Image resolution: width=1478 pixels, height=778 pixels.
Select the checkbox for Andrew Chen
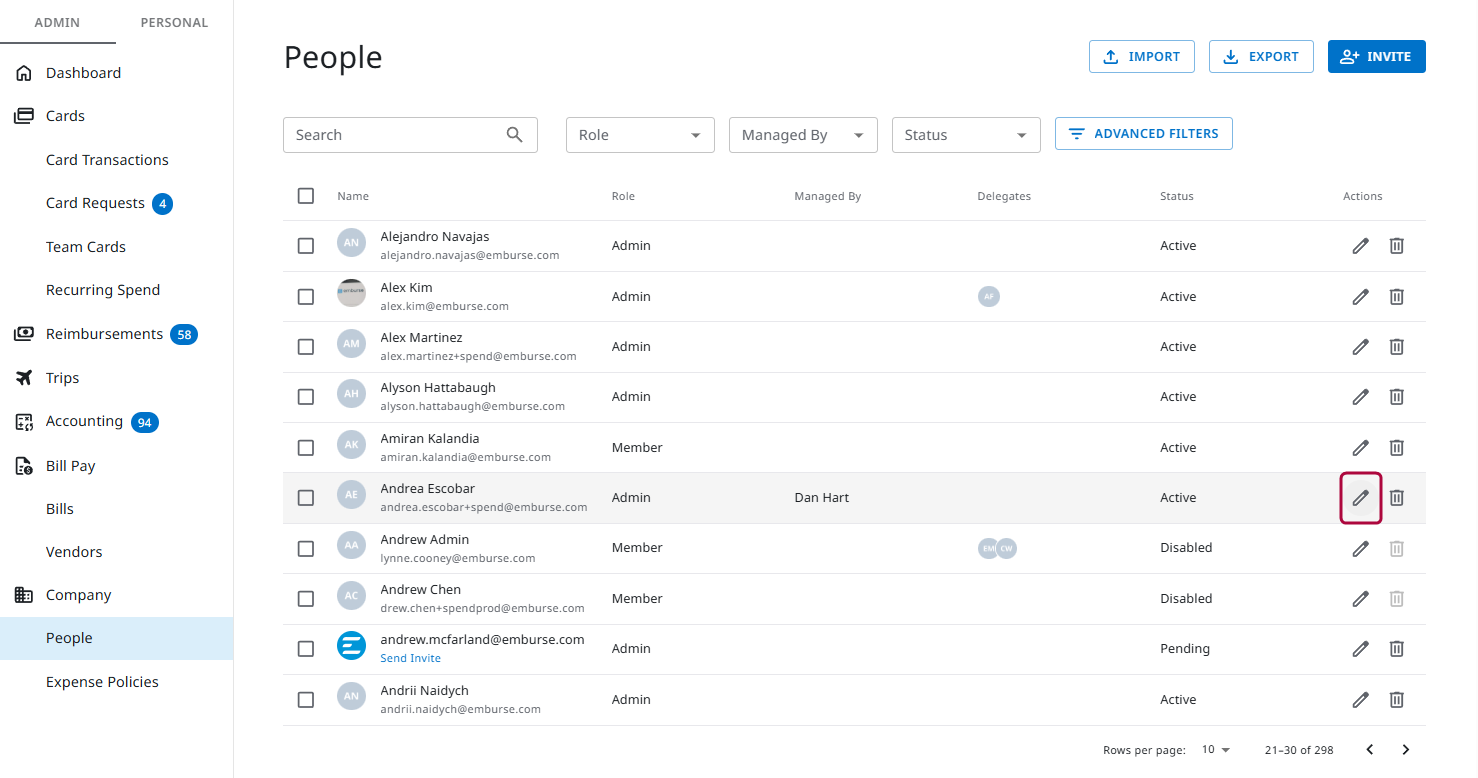(x=305, y=597)
